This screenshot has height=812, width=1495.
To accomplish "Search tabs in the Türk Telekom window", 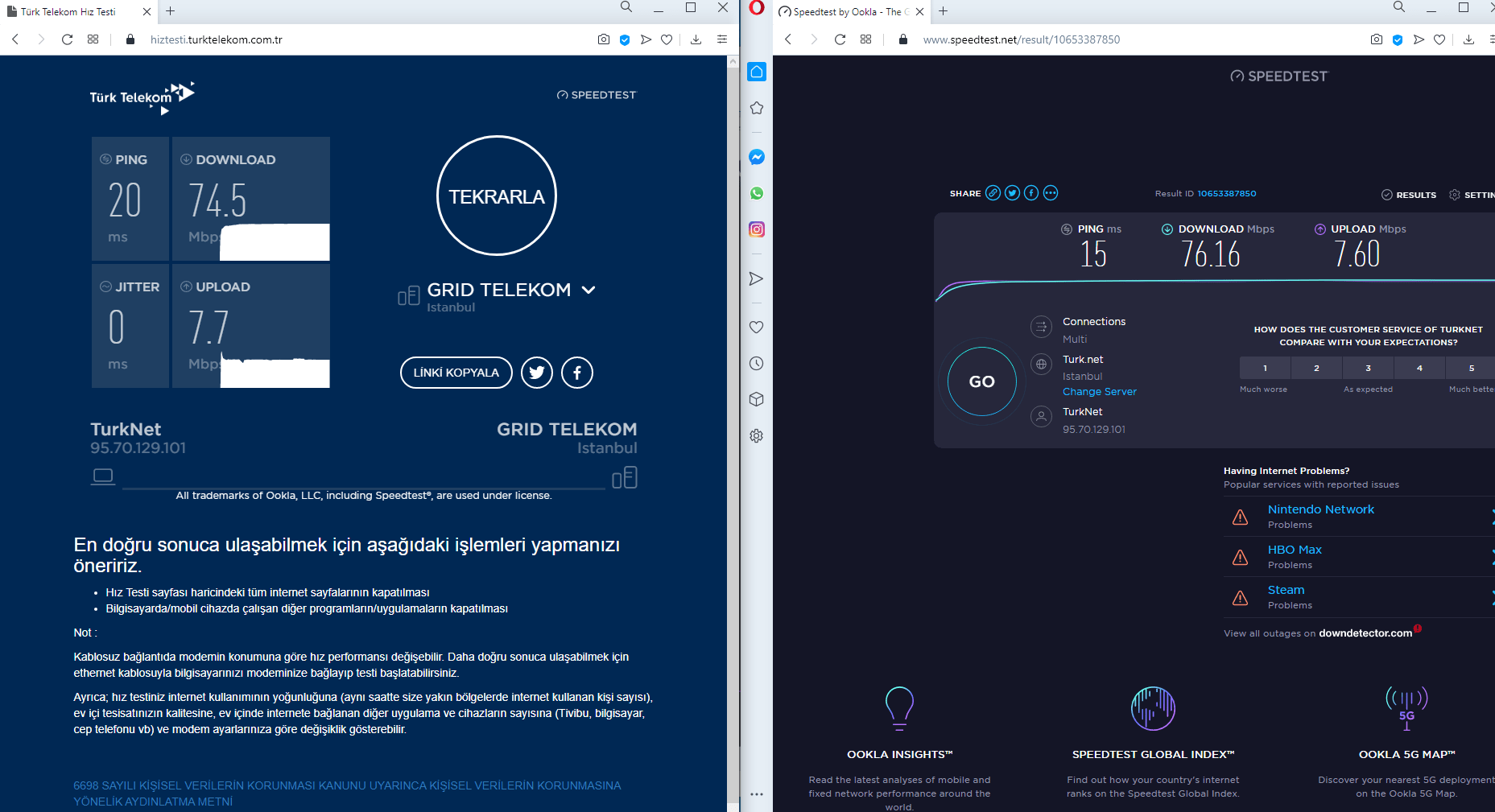I will pyautogui.click(x=626, y=7).
